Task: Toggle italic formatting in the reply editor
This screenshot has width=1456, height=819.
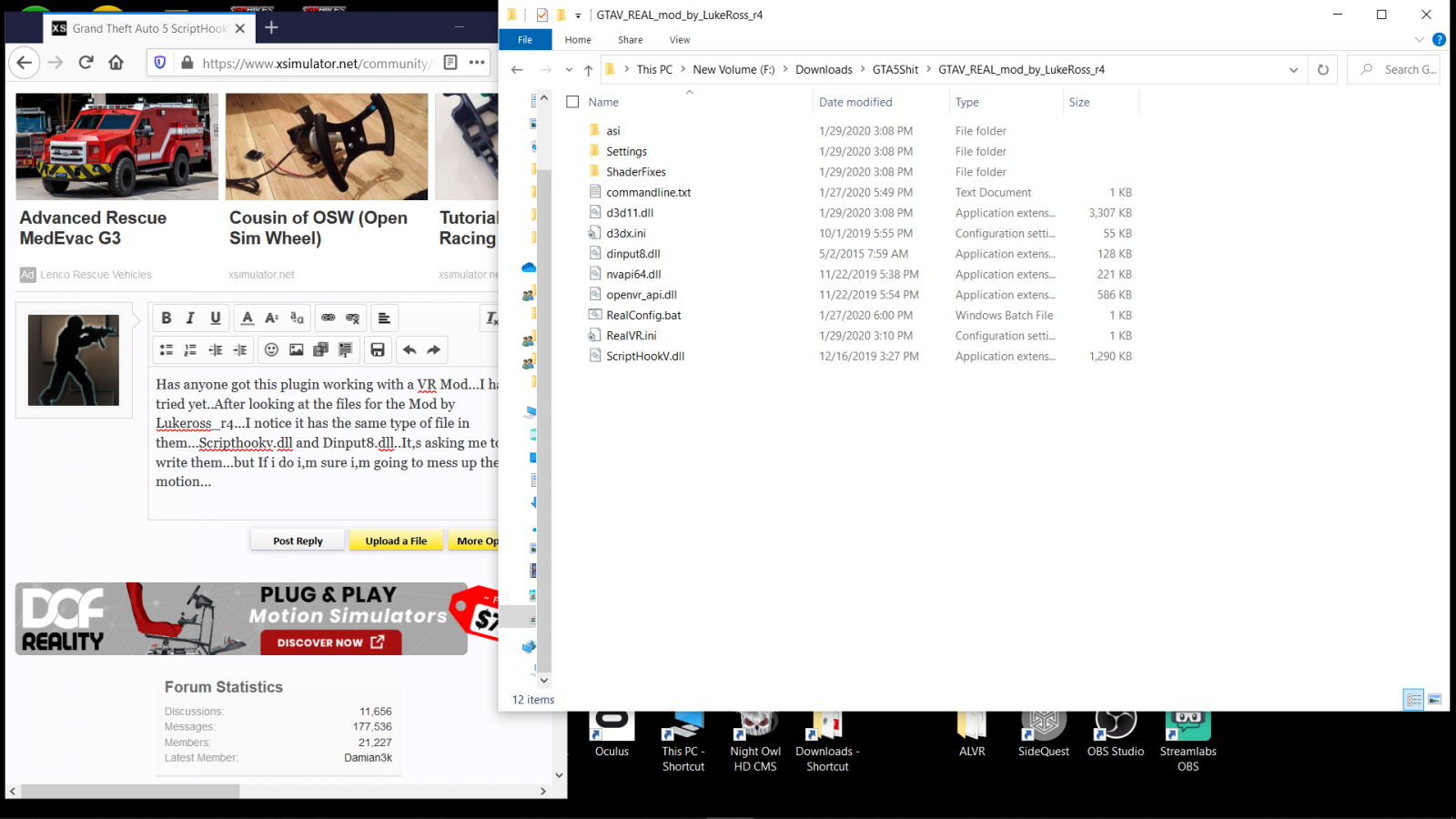Action: [x=190, y=318]
